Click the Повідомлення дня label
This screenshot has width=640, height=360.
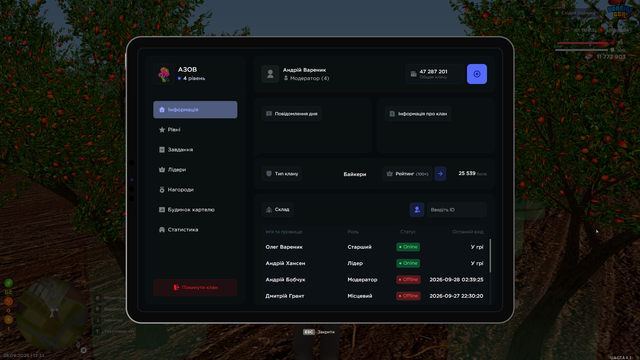coord(292,114)
